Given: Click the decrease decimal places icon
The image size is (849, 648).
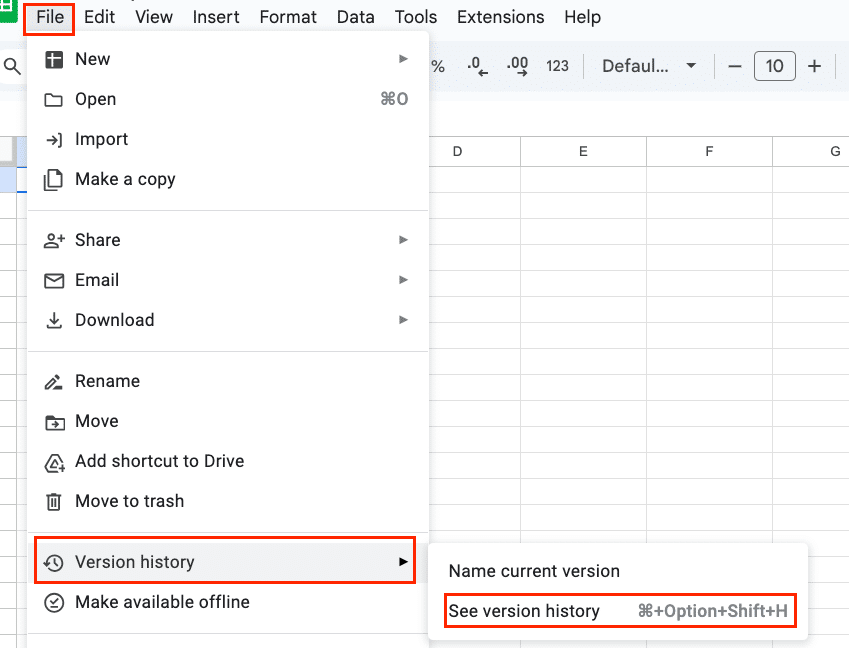Looking at the screenshot, I should click(478, 66).
